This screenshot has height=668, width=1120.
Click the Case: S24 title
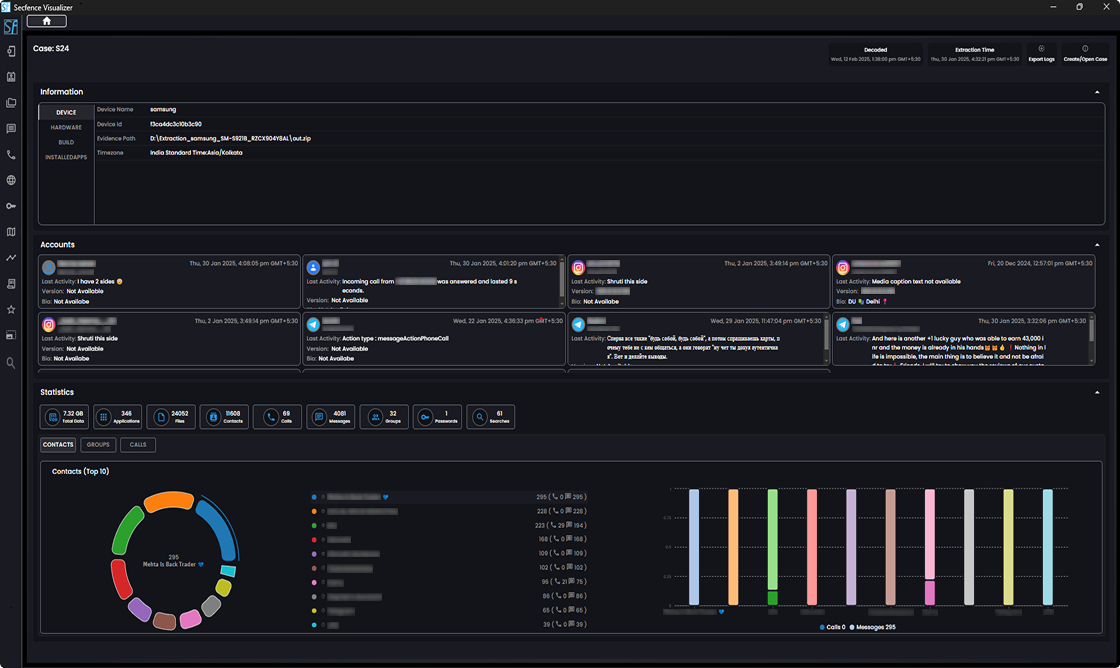click(51, 49)
